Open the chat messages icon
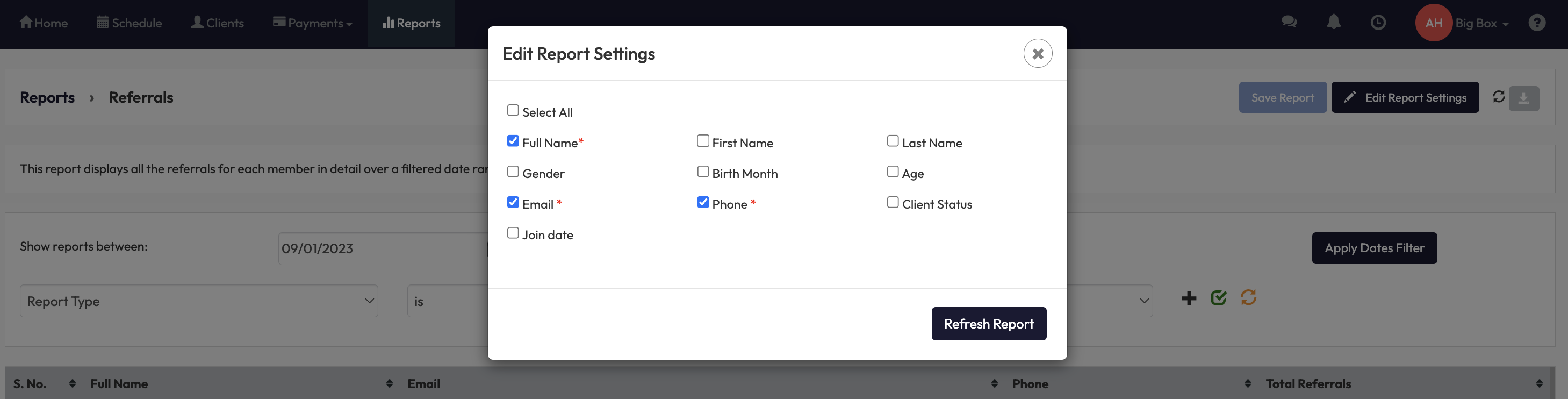Image resolution: width=1568 pixels, height=399 pixels. (x=1289, y=23)
